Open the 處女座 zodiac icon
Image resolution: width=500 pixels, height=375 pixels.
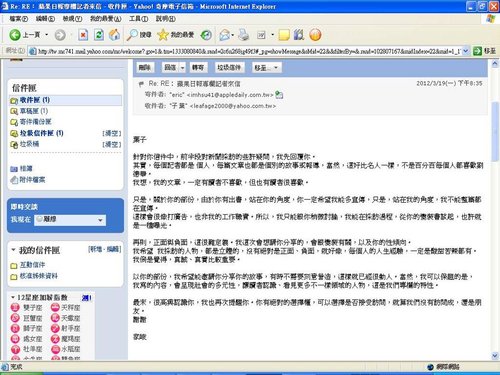point(15,339)
